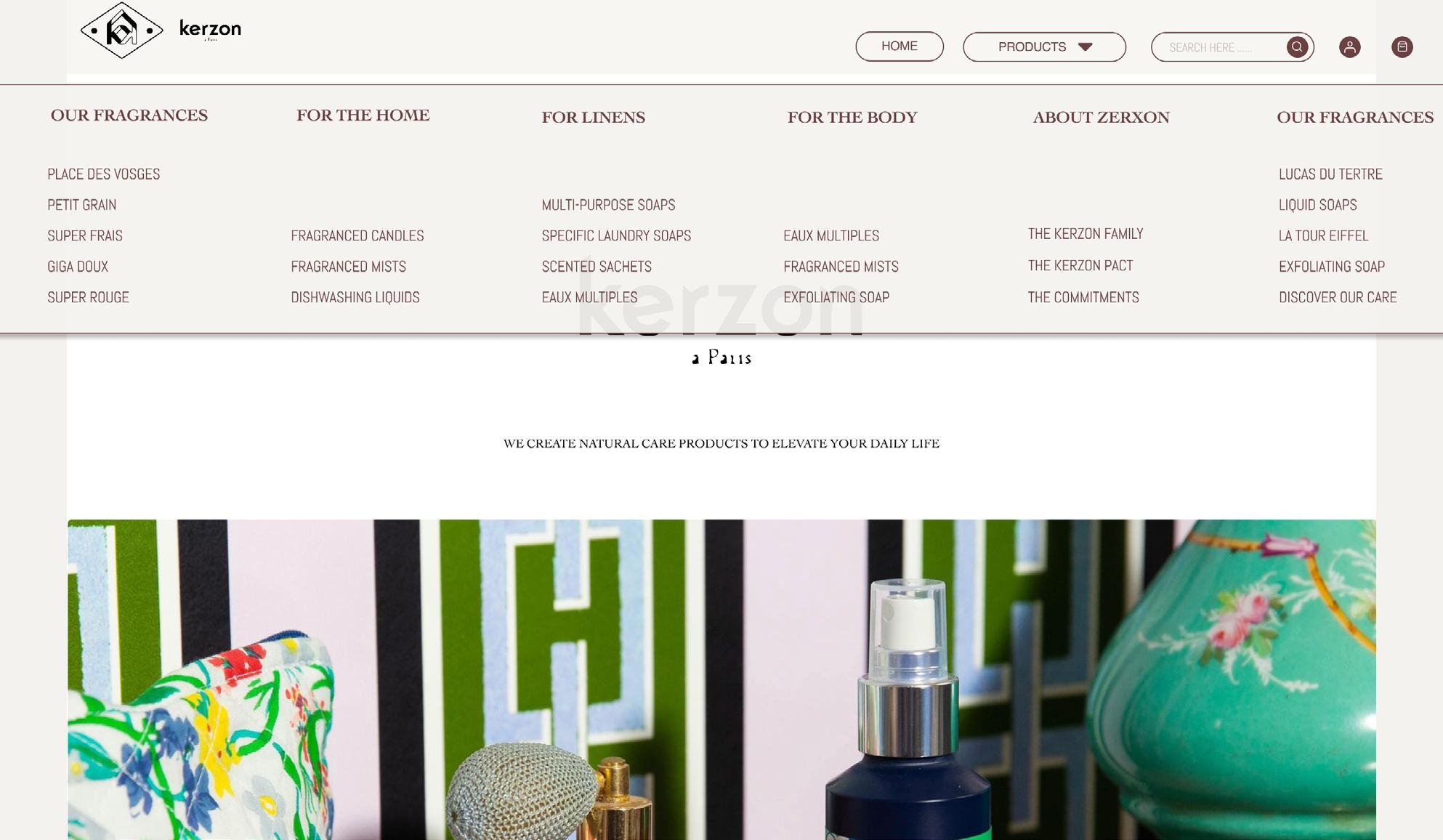Open Specific Laundry Soaps
1443x840 pixels.
tap(616, 236)
